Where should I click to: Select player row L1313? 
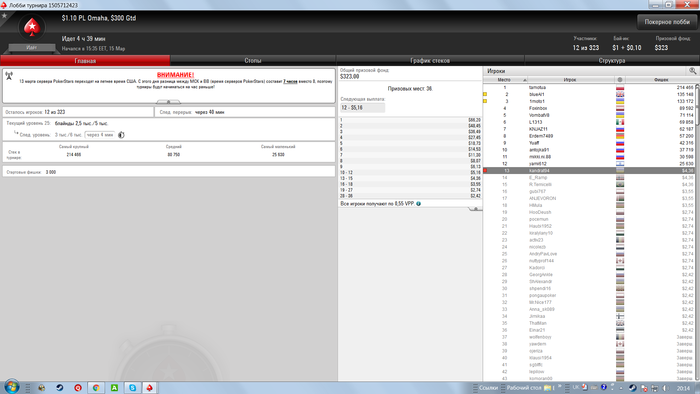click(588, 122)
